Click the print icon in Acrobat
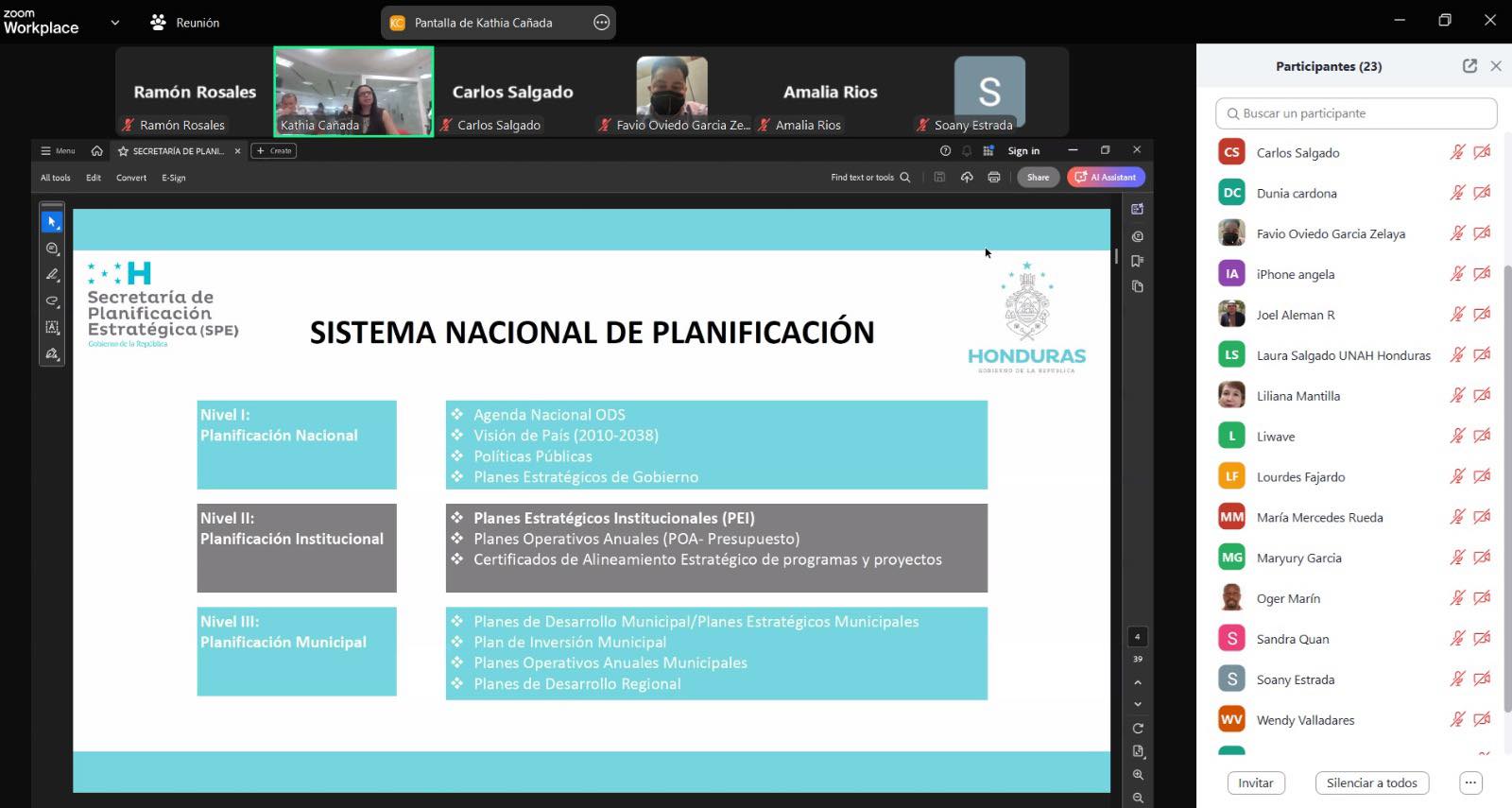 coord(993,178)
